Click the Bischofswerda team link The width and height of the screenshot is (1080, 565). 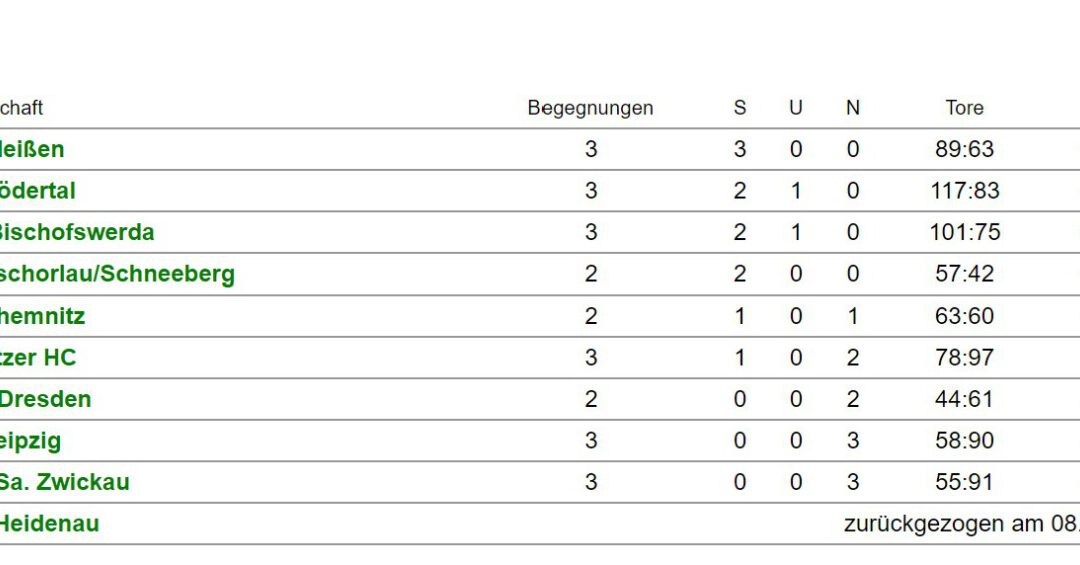click(x=76, y=232)
